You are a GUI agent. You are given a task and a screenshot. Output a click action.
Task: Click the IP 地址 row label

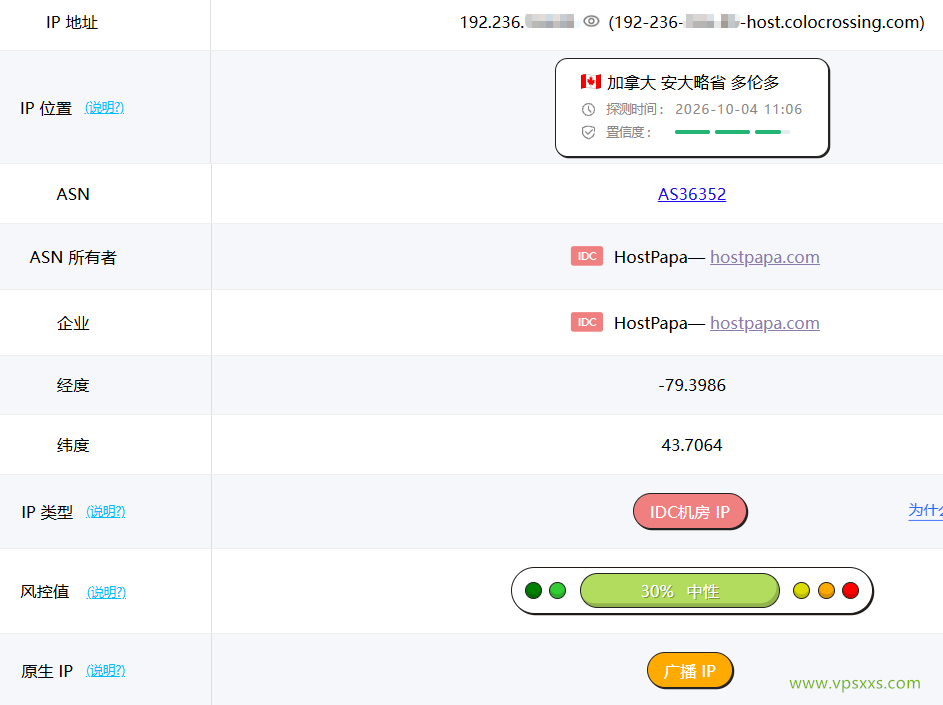tap(72, 22)
